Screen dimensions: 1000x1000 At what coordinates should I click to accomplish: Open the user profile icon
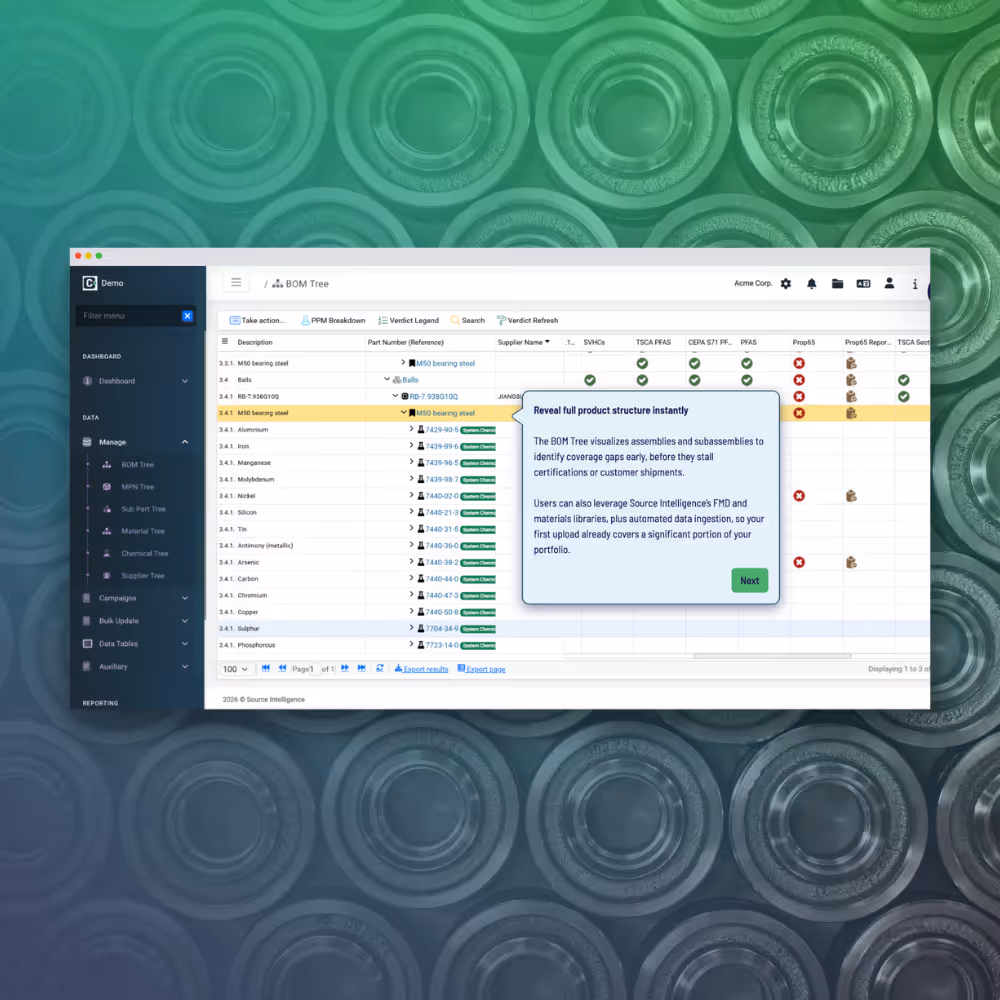point(889,284)
